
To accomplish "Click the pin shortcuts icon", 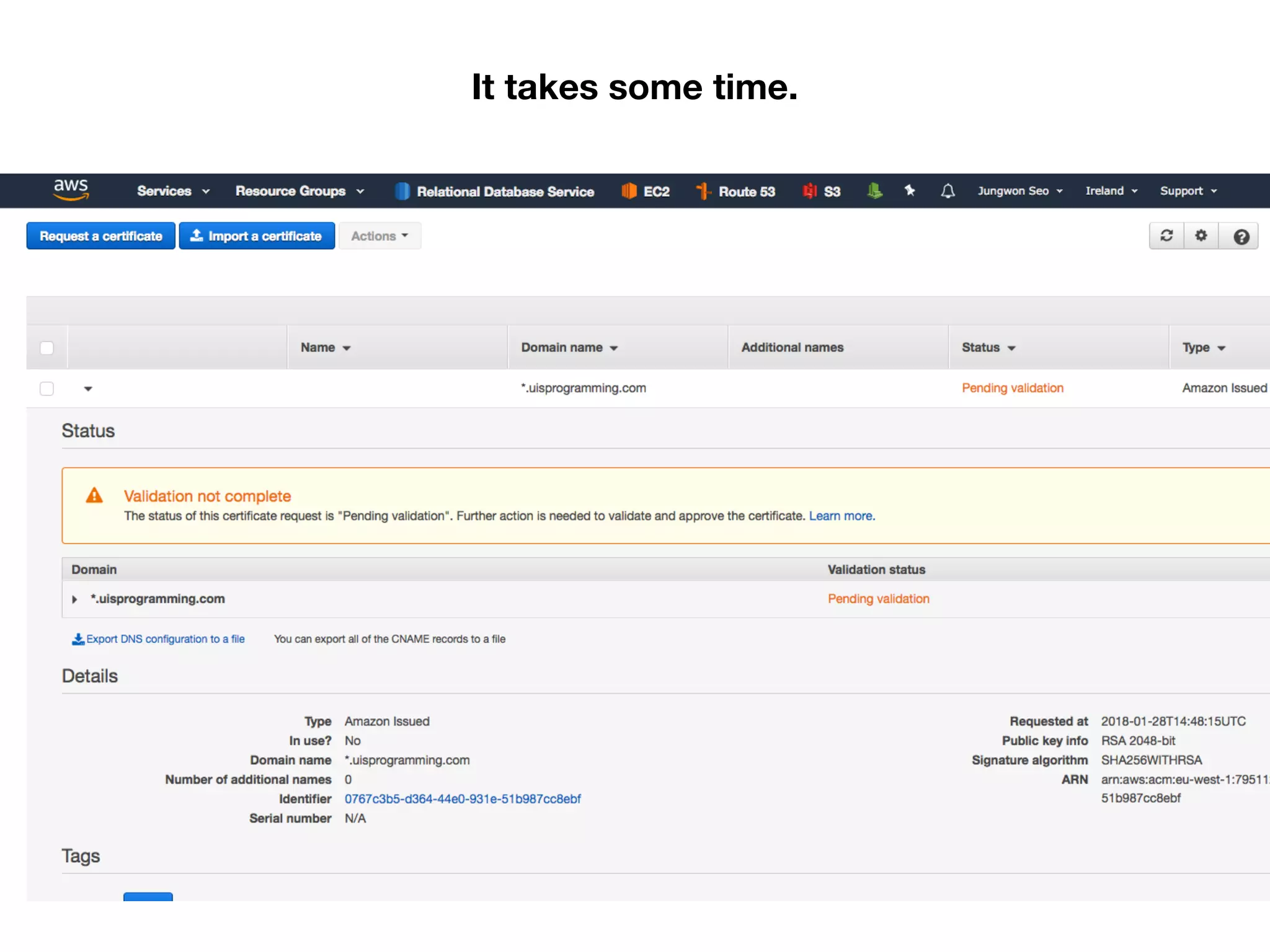I will (x=910, y=191).
